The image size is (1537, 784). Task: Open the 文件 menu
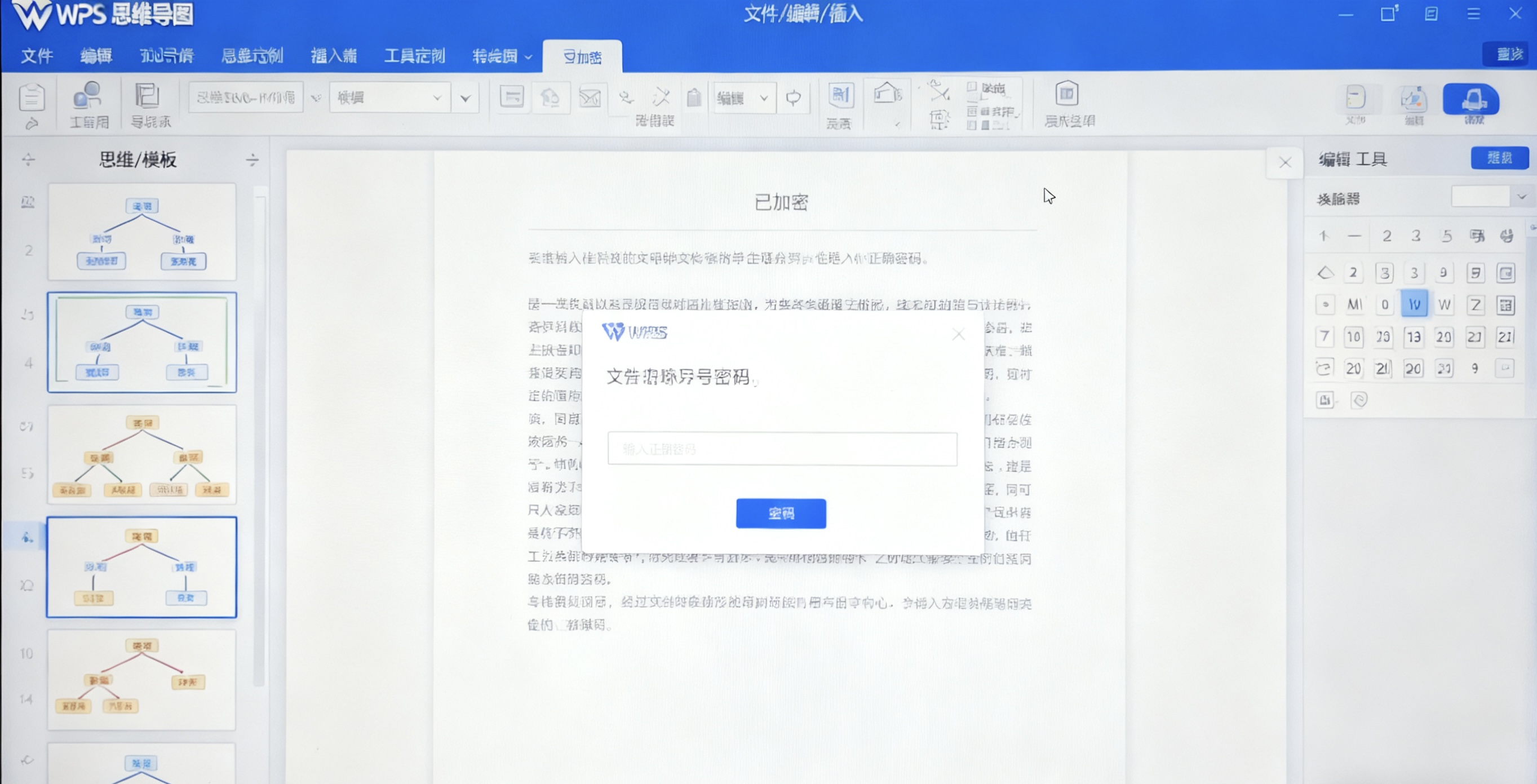pos(36,55)
